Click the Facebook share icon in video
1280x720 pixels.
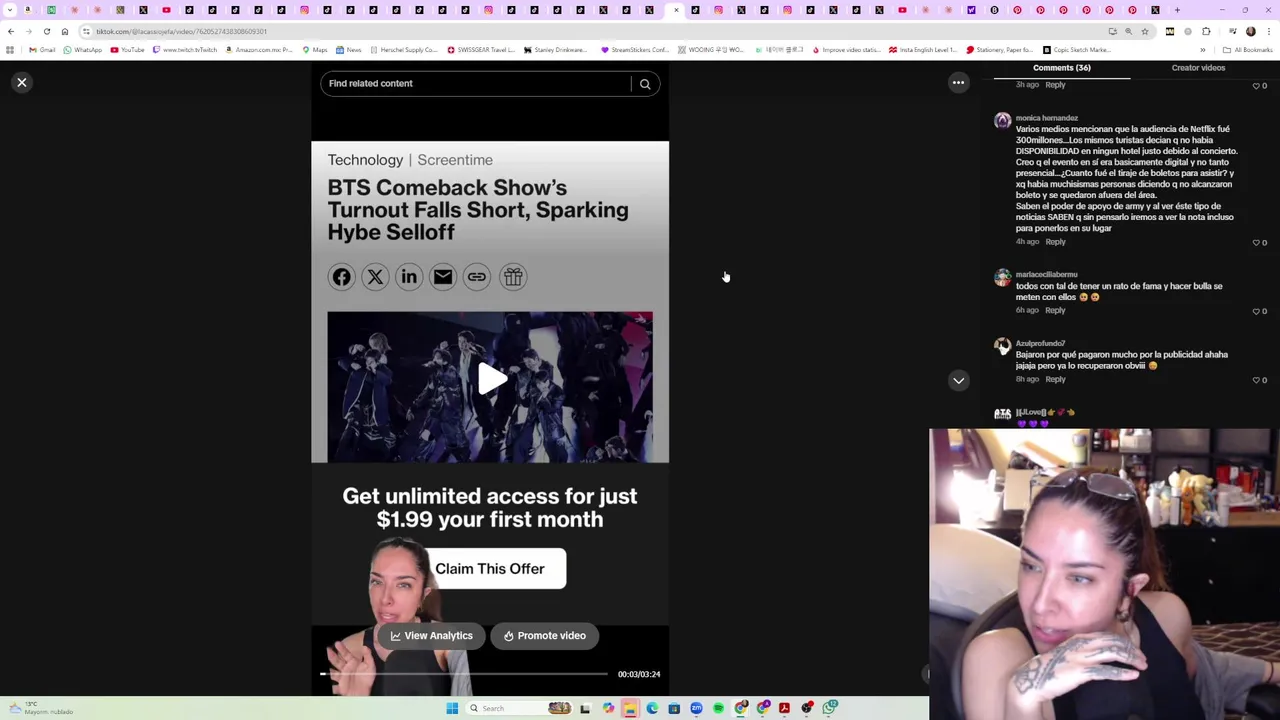click(x=341, y=277)
